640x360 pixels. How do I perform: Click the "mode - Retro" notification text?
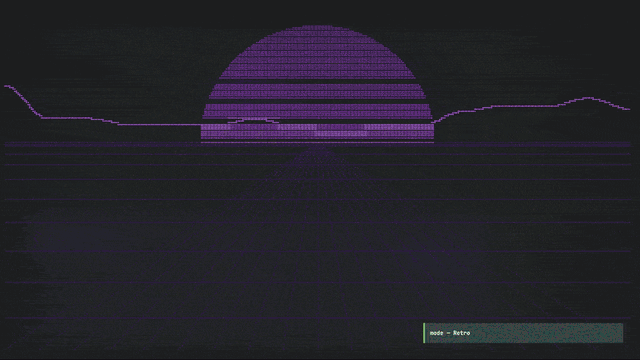point(450,333)
